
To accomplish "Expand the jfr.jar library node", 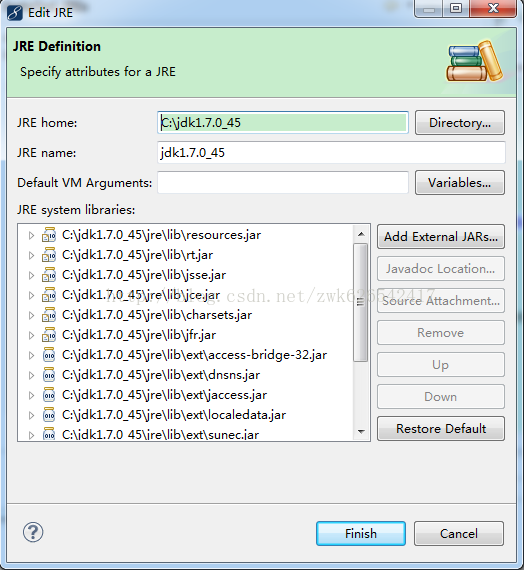I will tap(31, 336).
